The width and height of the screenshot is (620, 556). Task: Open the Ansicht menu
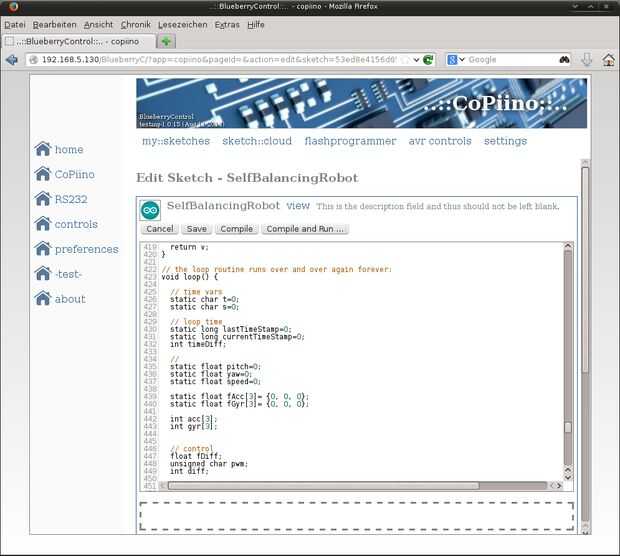pos(98,25)
